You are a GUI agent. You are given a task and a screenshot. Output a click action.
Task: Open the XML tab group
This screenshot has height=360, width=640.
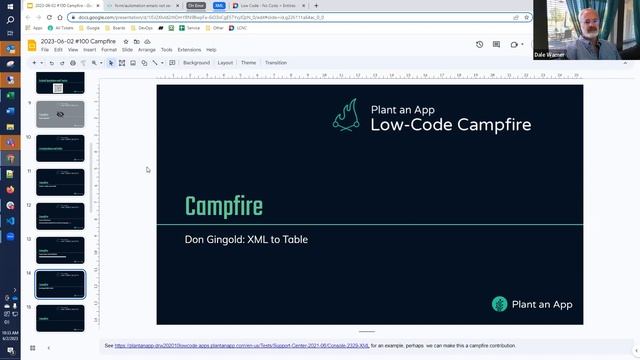(x=219, y=6)
